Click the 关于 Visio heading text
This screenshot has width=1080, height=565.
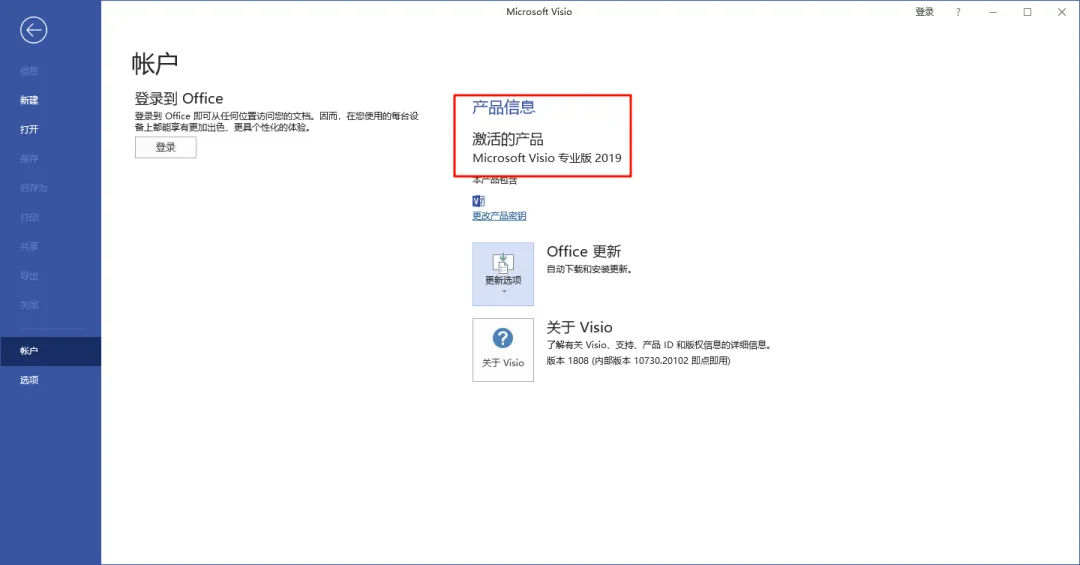pos(579,327)
